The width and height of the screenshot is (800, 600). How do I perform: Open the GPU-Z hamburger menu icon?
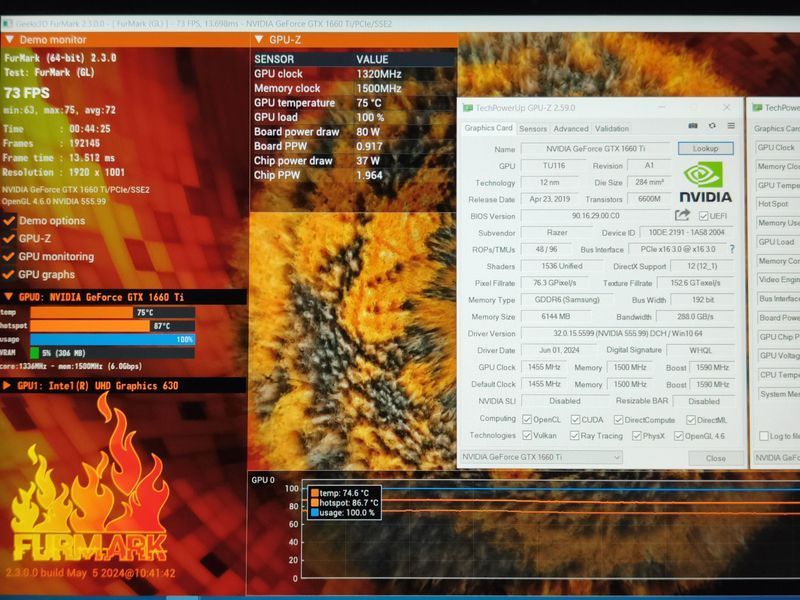(x=731, y=126)
